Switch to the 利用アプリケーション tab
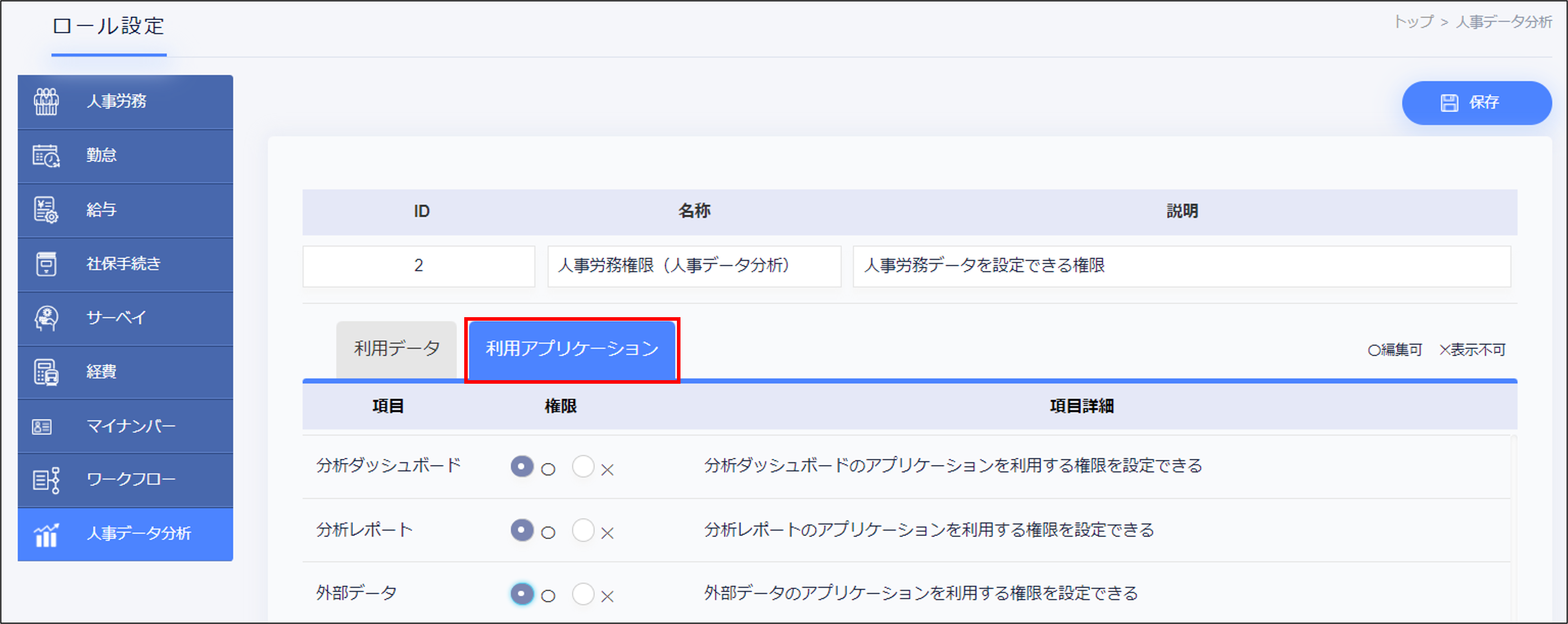 pos(572,349)
